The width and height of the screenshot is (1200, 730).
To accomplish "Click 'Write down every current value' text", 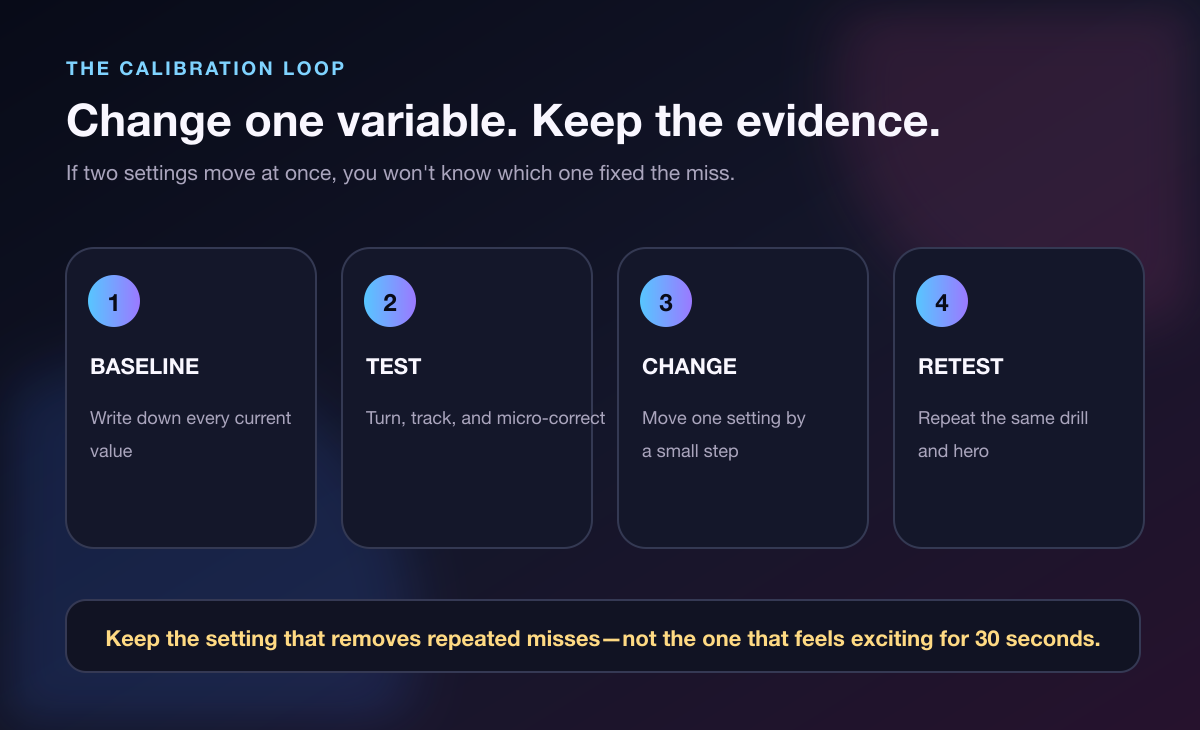I will tap(191, 434).
